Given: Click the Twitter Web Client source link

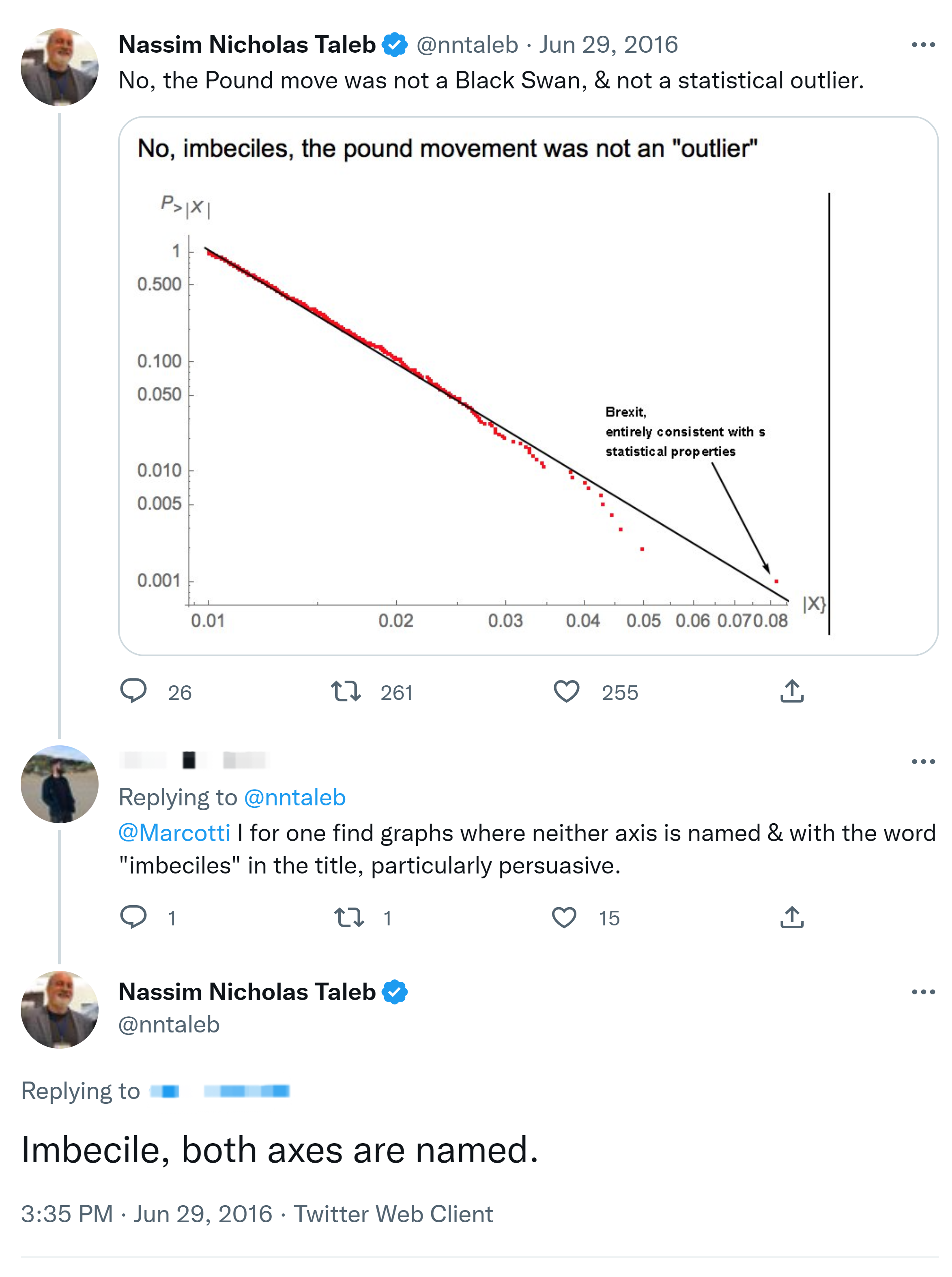Looking at the screenshot, I should (393, 1214).
